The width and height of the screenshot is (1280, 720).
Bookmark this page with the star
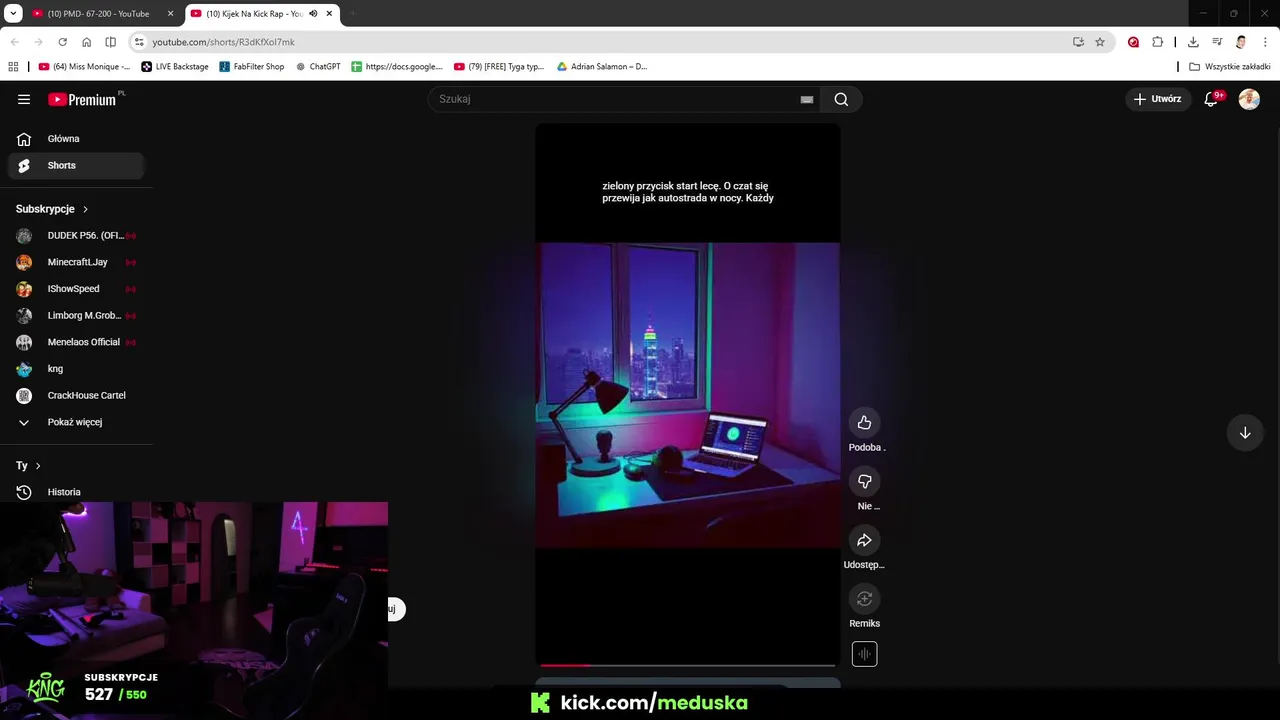click(1100, 42)
